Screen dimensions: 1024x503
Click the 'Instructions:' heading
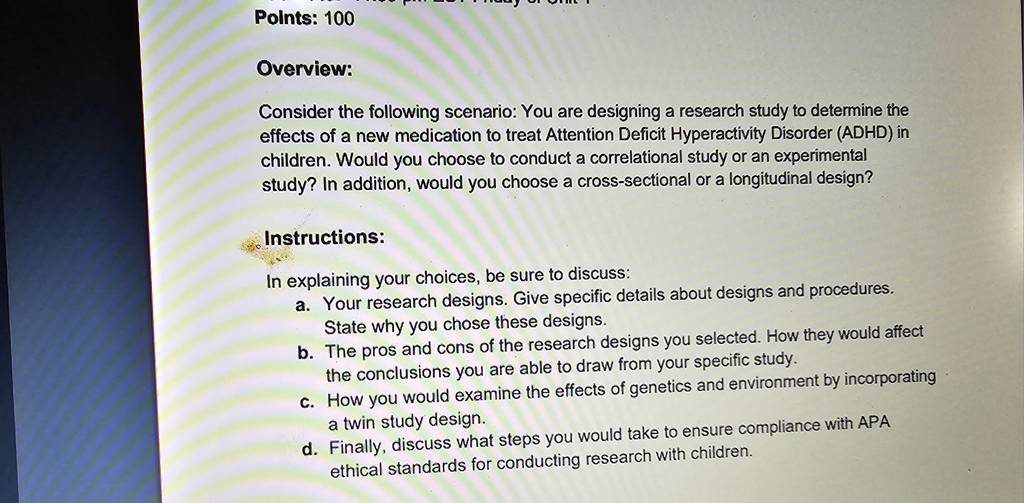click(324, 237)
